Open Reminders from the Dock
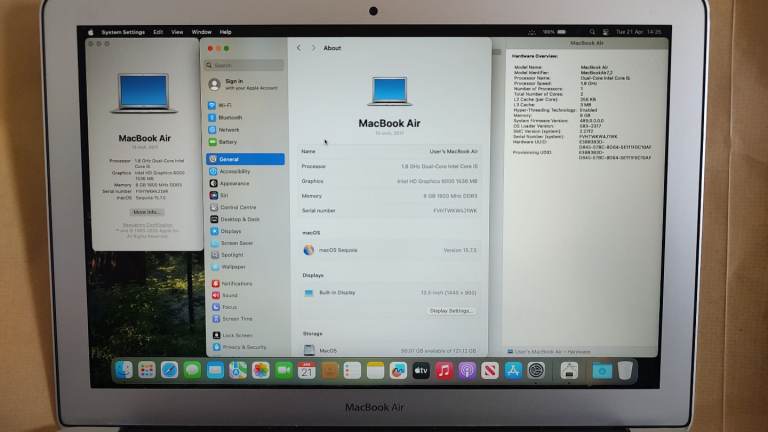768x432 pixels. 352,370
